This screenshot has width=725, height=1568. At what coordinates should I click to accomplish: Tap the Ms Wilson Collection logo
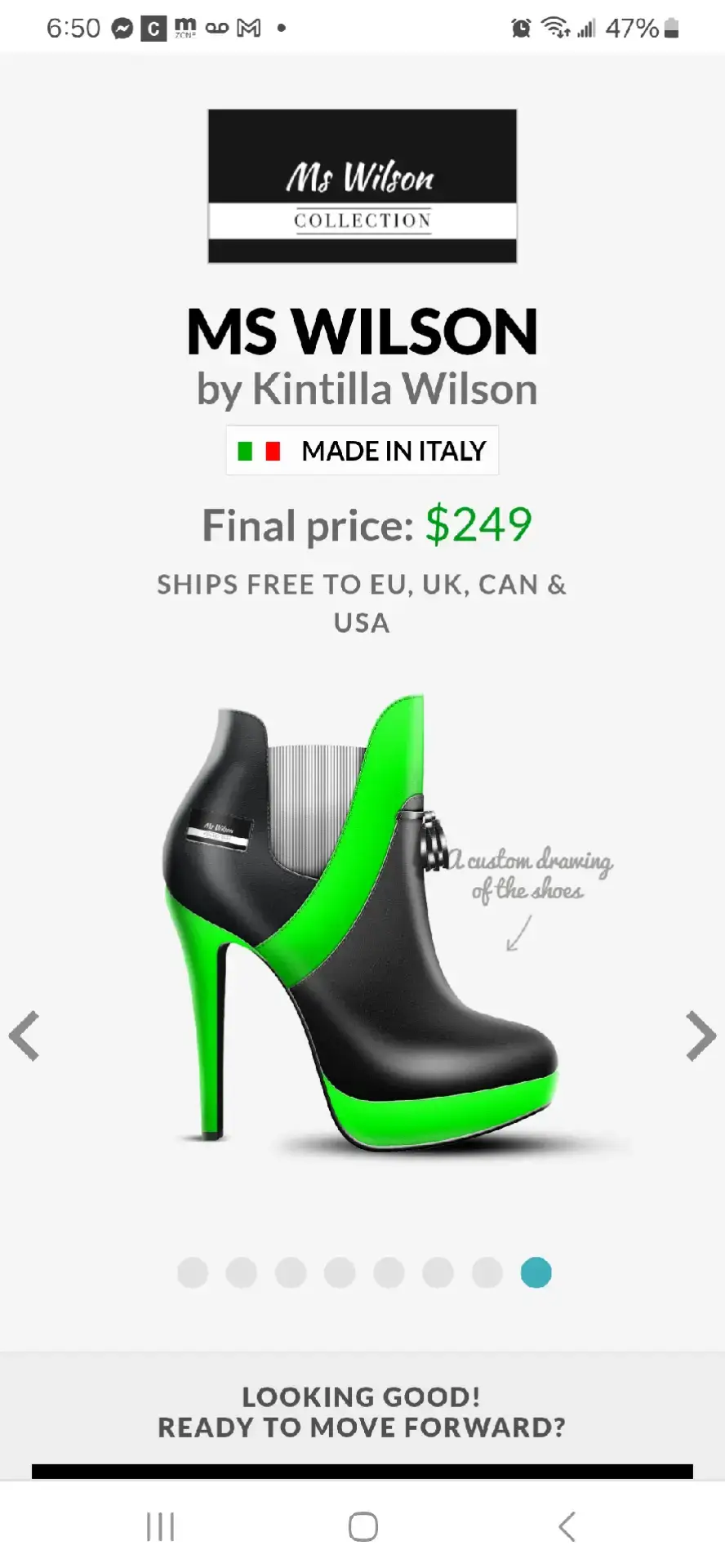pyautogui.click(x=362, y=186)
